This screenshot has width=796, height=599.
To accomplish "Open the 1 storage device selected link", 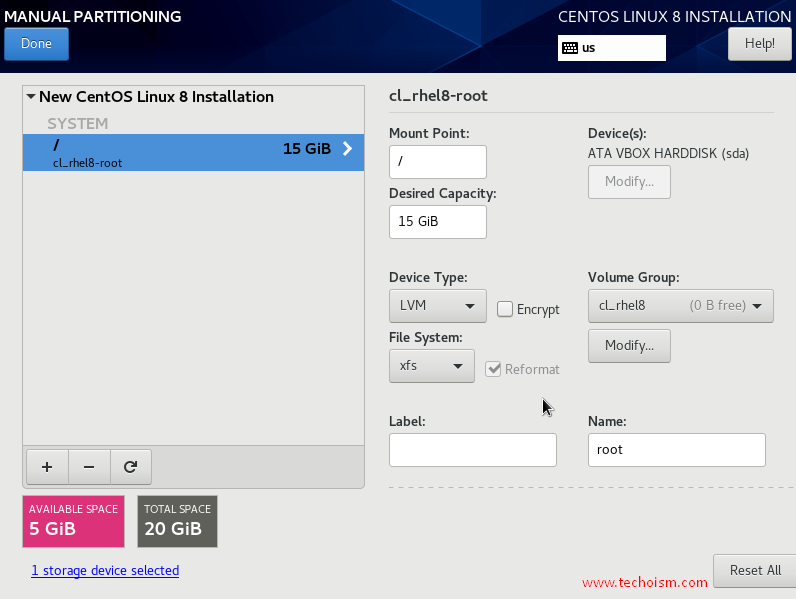I will pyautogui.click(x=105, y=571).
